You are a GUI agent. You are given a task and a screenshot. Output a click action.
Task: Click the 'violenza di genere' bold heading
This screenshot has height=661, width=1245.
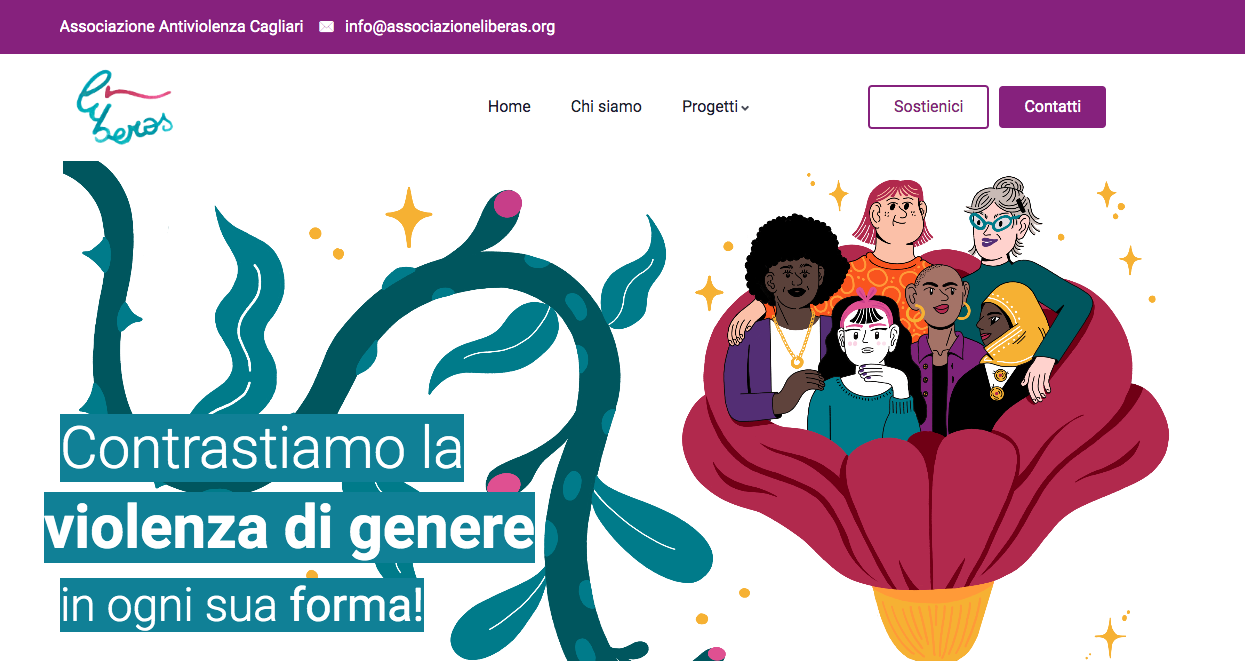pos(289,527)
